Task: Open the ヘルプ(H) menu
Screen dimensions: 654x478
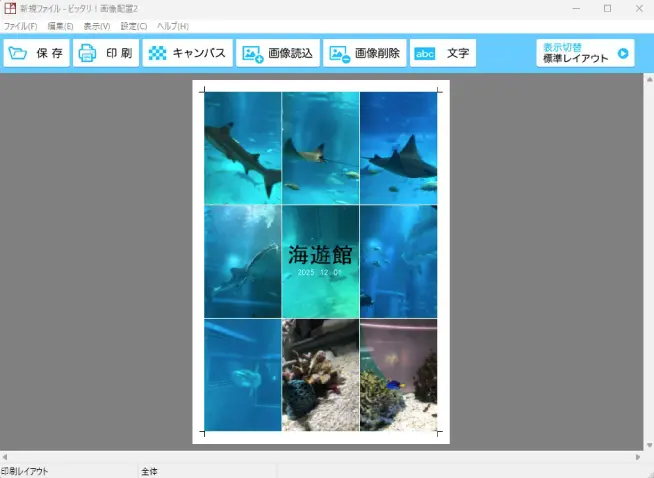Action: (172, 26)
